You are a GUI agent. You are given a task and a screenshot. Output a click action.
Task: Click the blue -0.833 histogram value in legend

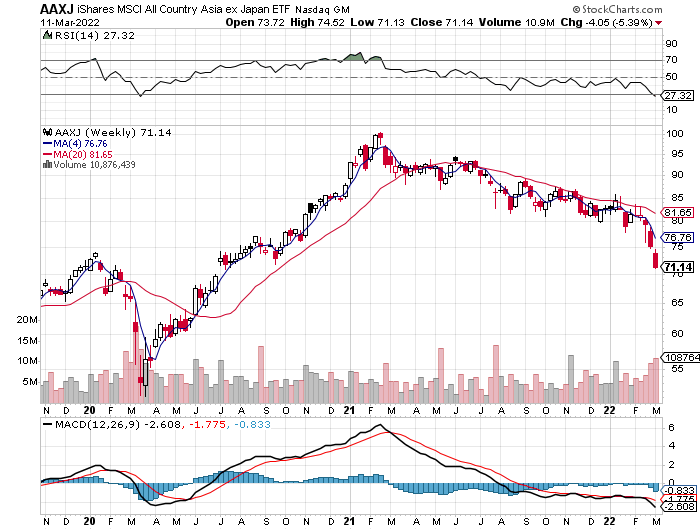point(252,424)
